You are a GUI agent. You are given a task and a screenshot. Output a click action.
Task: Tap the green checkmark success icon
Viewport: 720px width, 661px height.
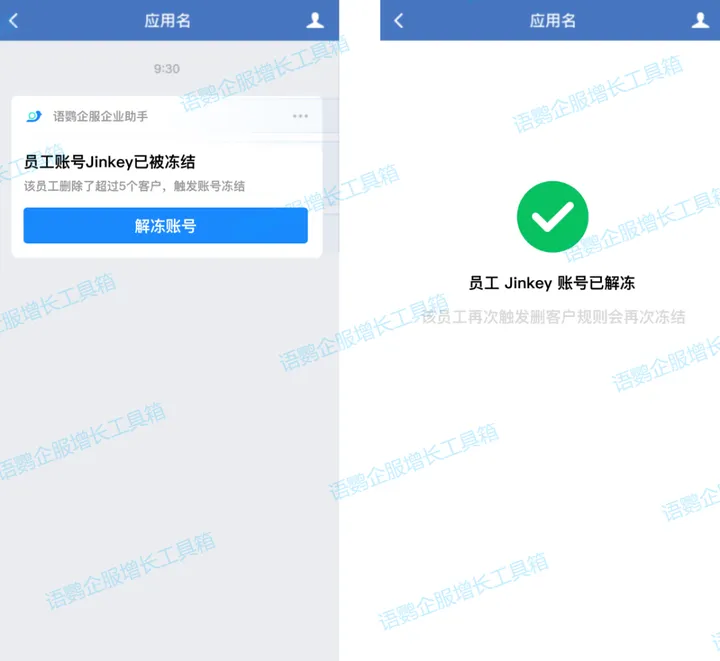pyautogui.click(x=552, y=217)
